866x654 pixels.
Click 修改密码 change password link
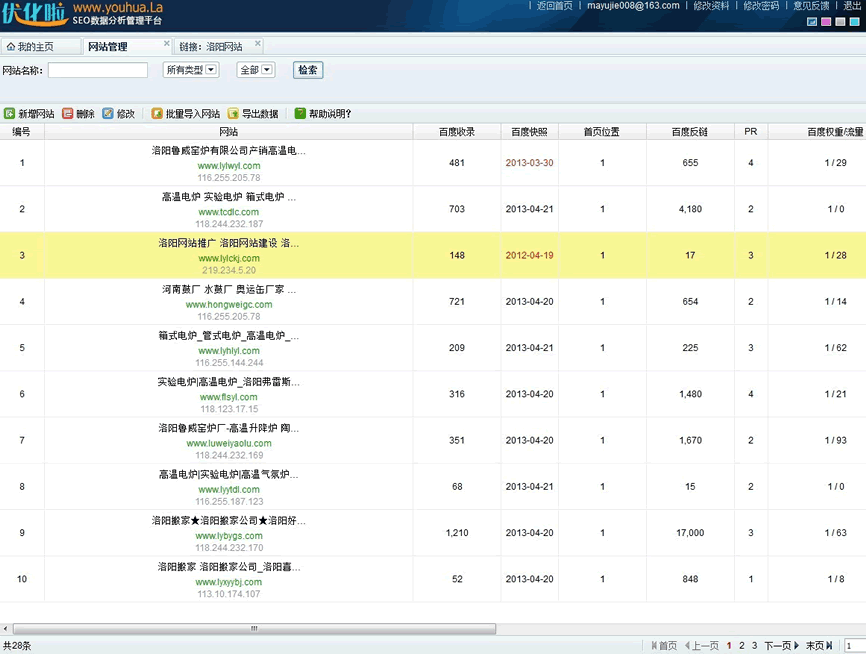760,6
